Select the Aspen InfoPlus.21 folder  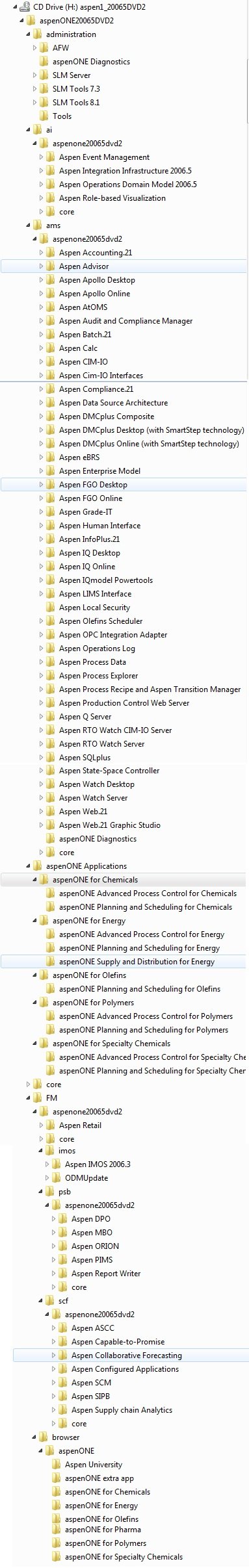click(89, 539)
